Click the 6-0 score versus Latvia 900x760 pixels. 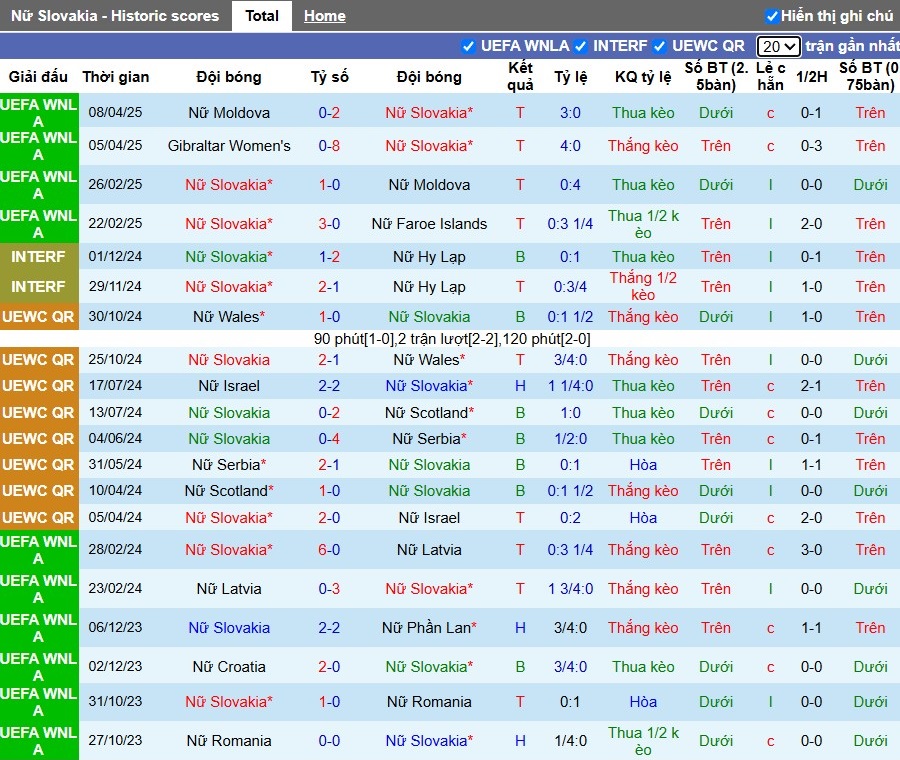tap(329, 550)
